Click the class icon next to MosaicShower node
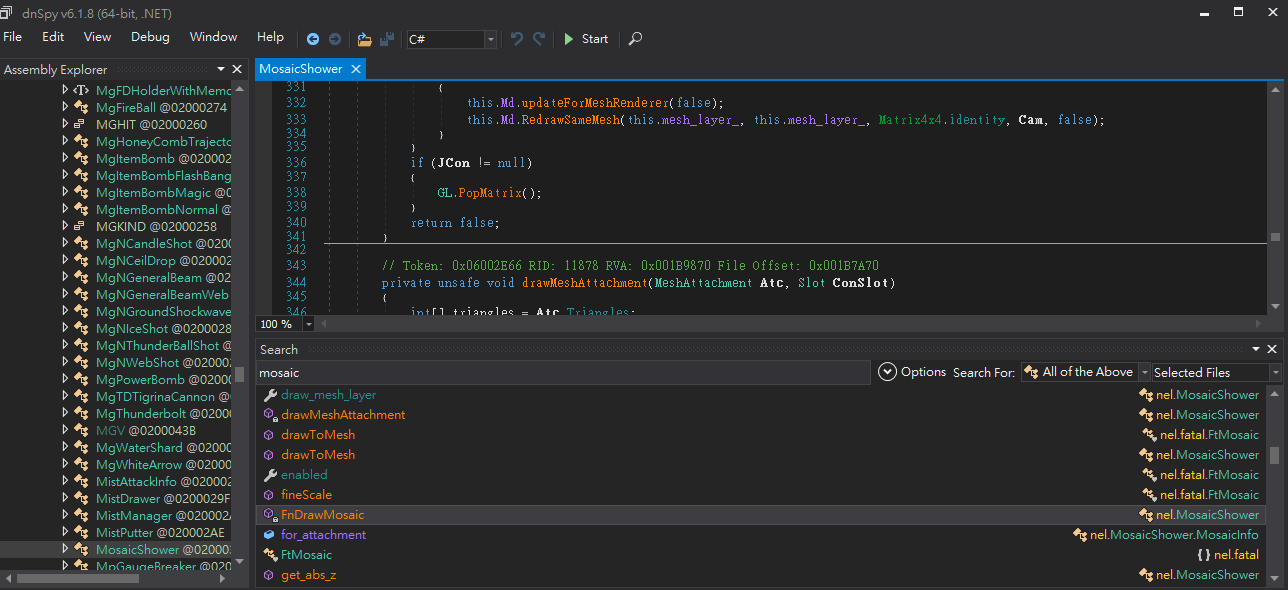 (81, 549)
